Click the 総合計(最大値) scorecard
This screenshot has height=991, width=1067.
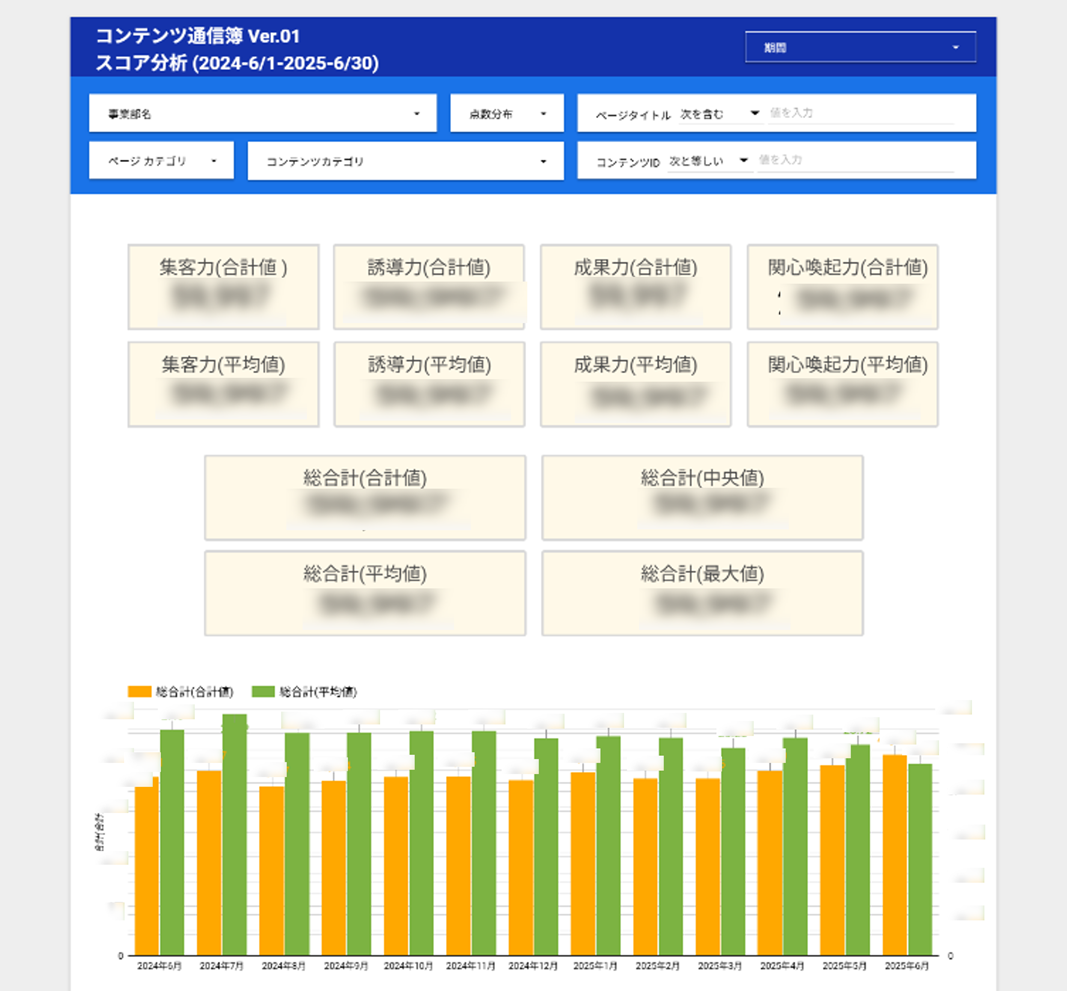[x=702, y=594]
